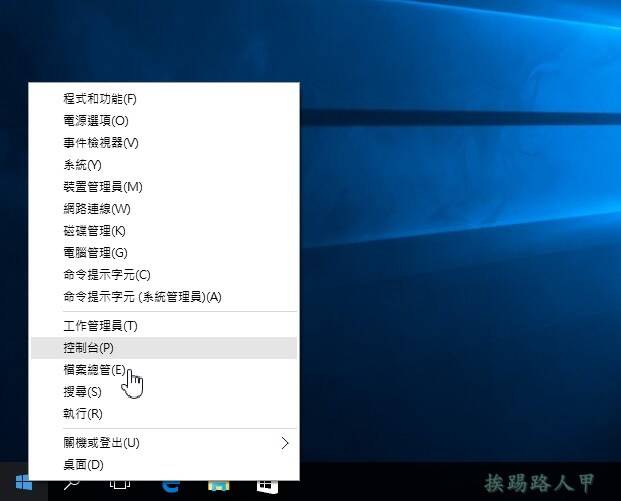Open 命令提示字元 (系統管理員)(A)
Image resolution: width=621 pixels, height=501 pixels.
[164, 297]
